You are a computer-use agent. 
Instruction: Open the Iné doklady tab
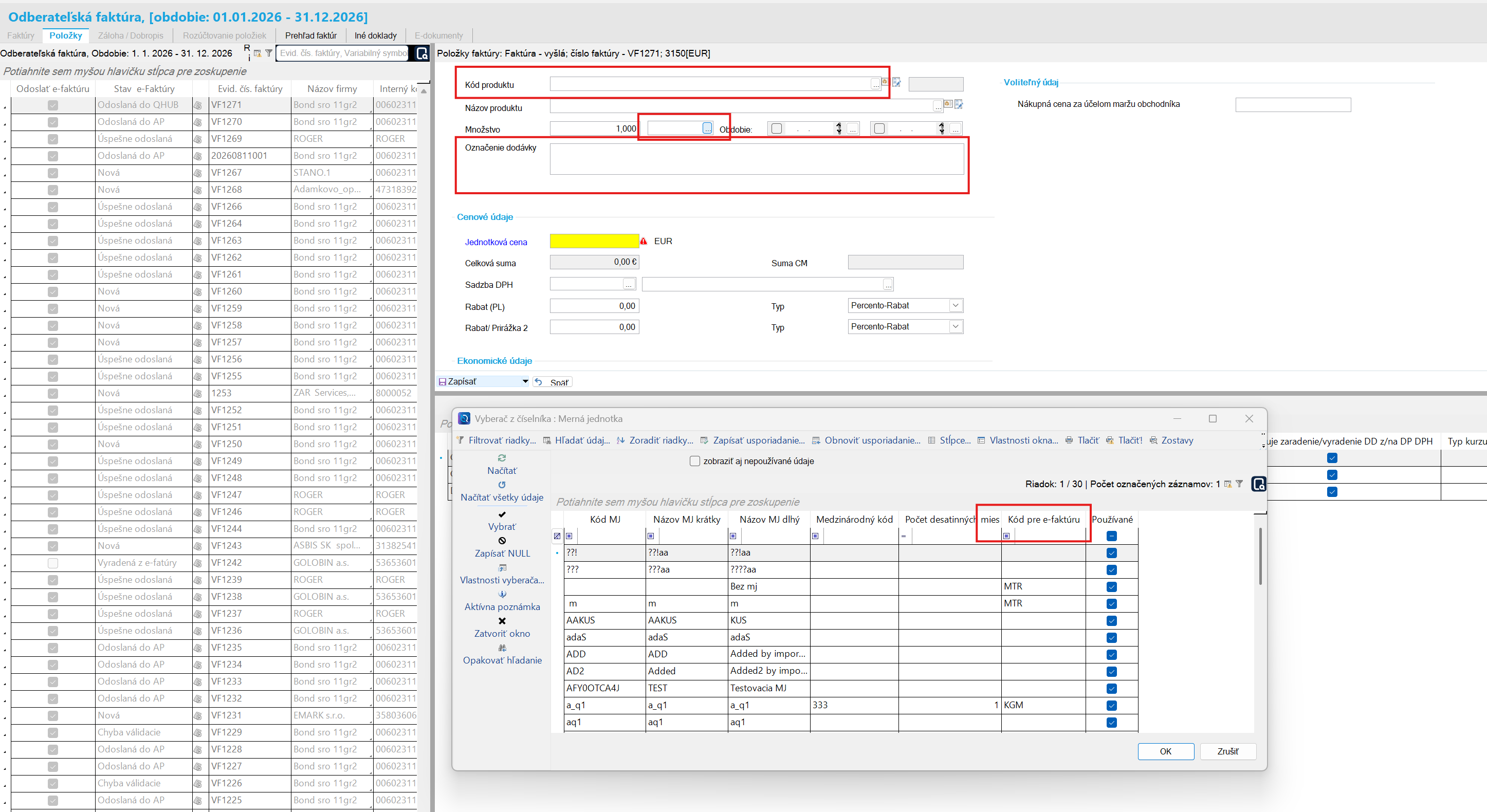point(376,36)
